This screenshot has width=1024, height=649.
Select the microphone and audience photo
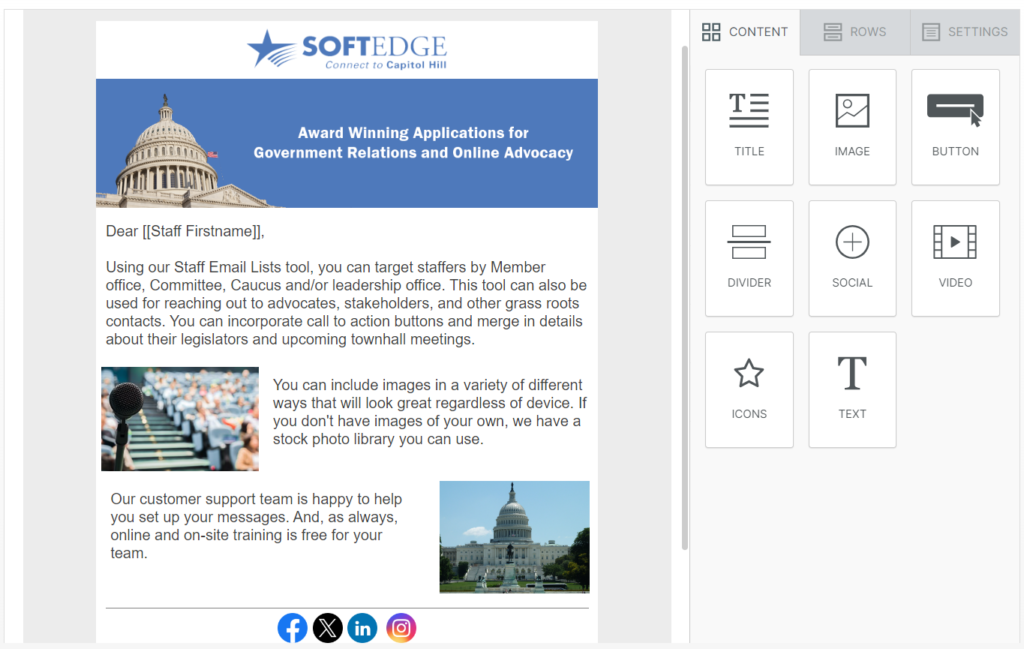click(180, 419)
